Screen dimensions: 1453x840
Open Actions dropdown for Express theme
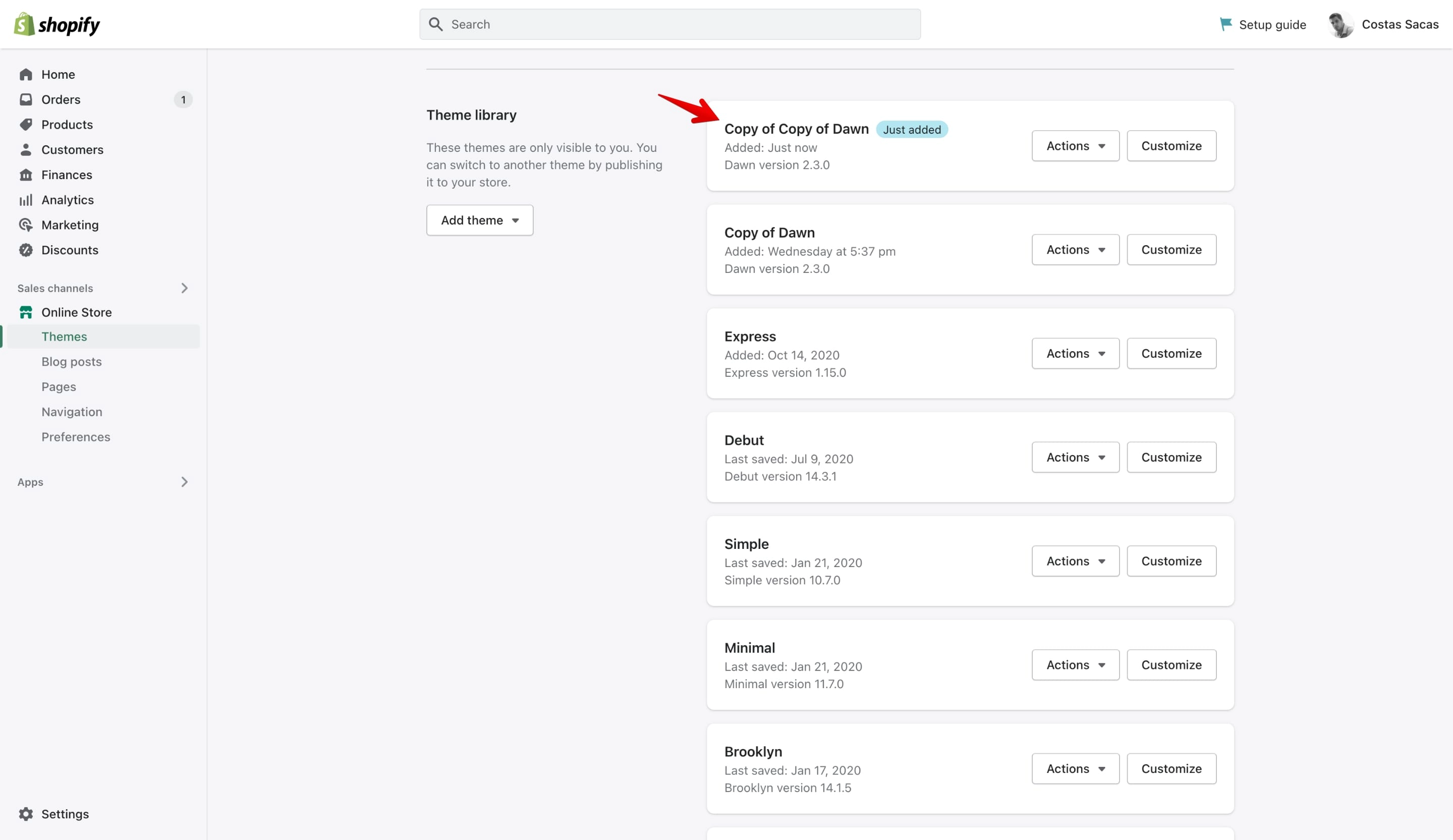(1075, 354)
